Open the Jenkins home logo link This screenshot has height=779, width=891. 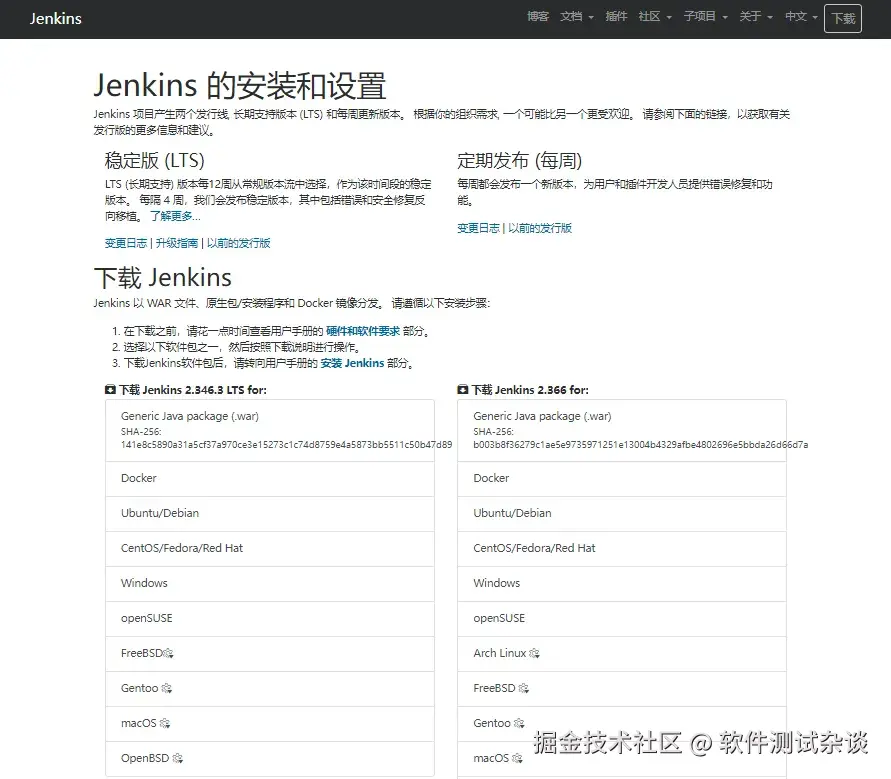pos(56,19)
